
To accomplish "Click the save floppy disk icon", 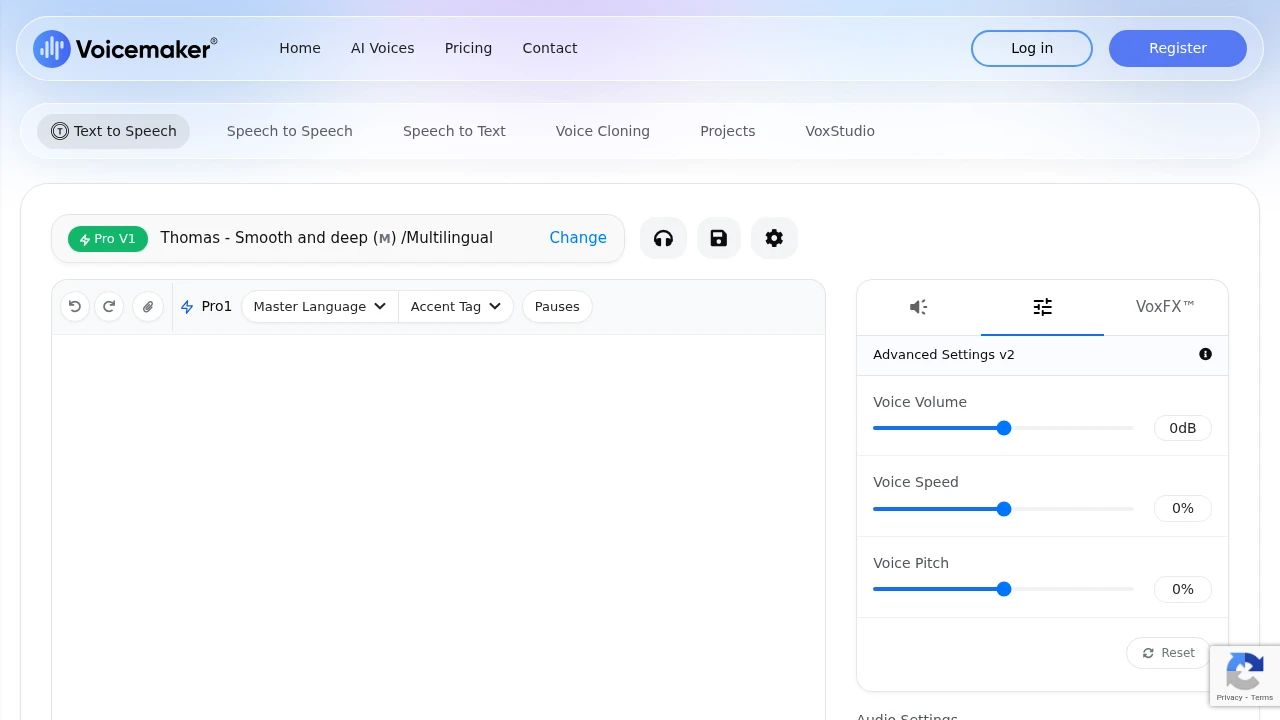I will 719,238.
